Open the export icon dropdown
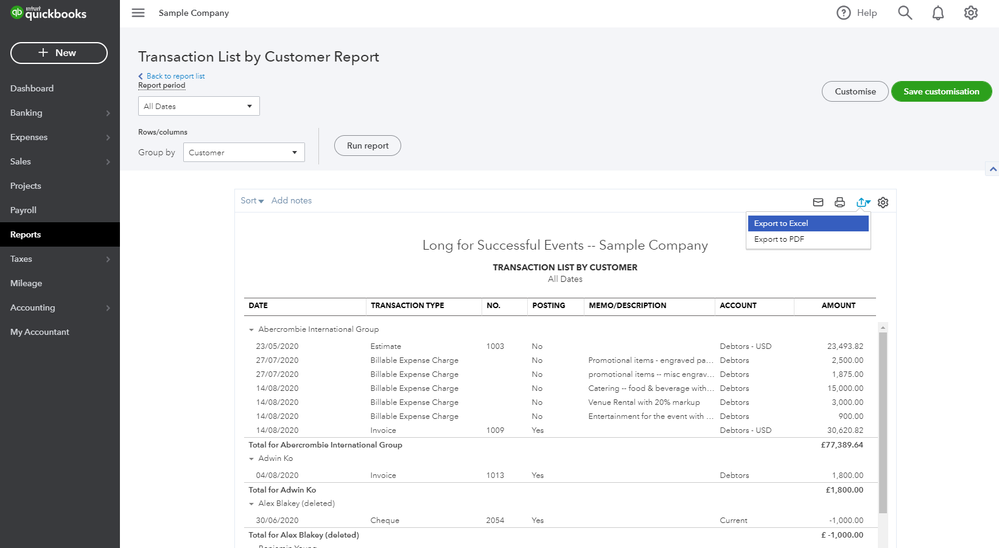Image resolution: width=999 pixels, height=548 pixels. click(x=863, y=202)
